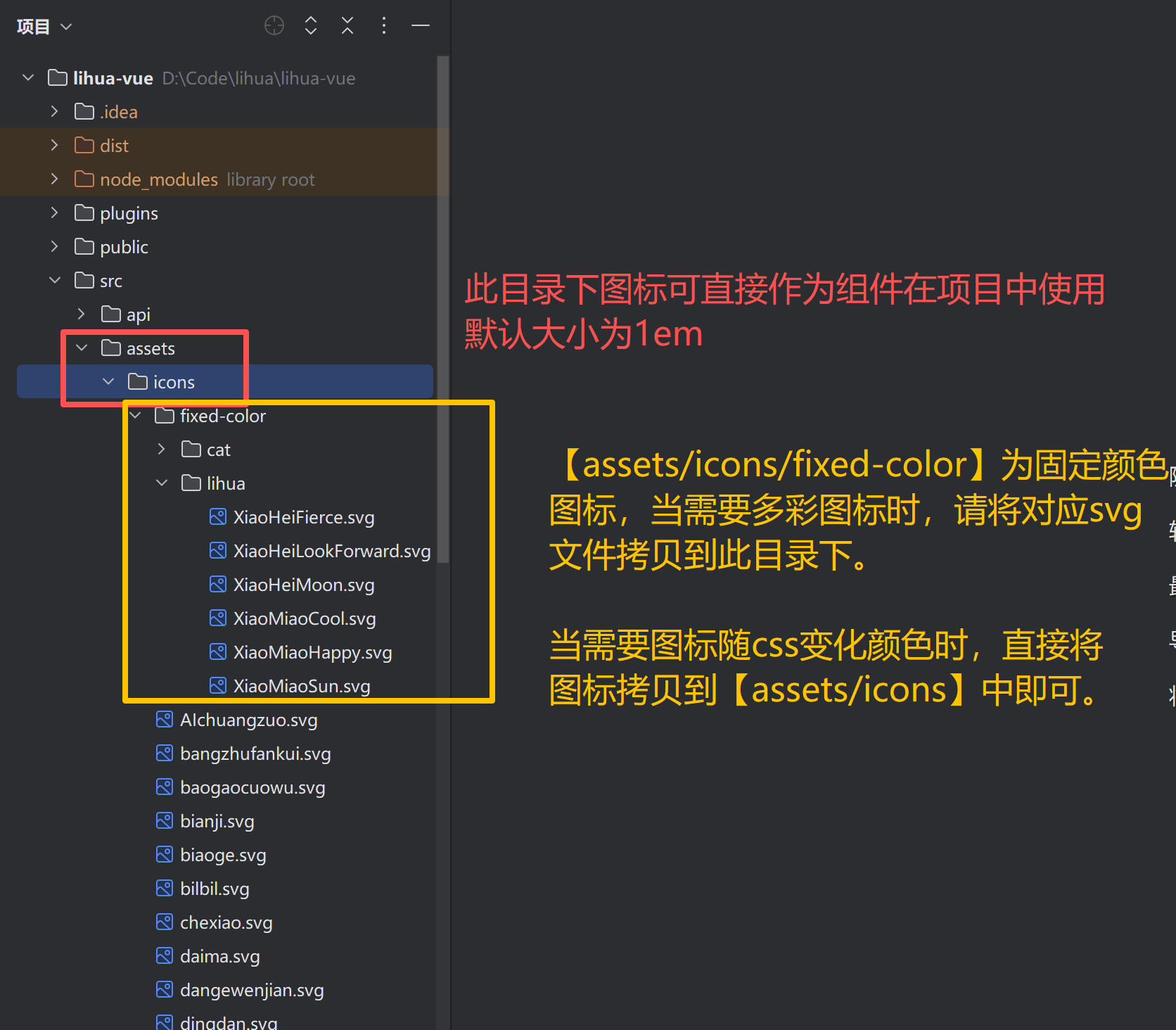This screenshot has width=1176, height=1030.
Task: Click the expand all icon in project toolbar
Action: click(310, 26)
